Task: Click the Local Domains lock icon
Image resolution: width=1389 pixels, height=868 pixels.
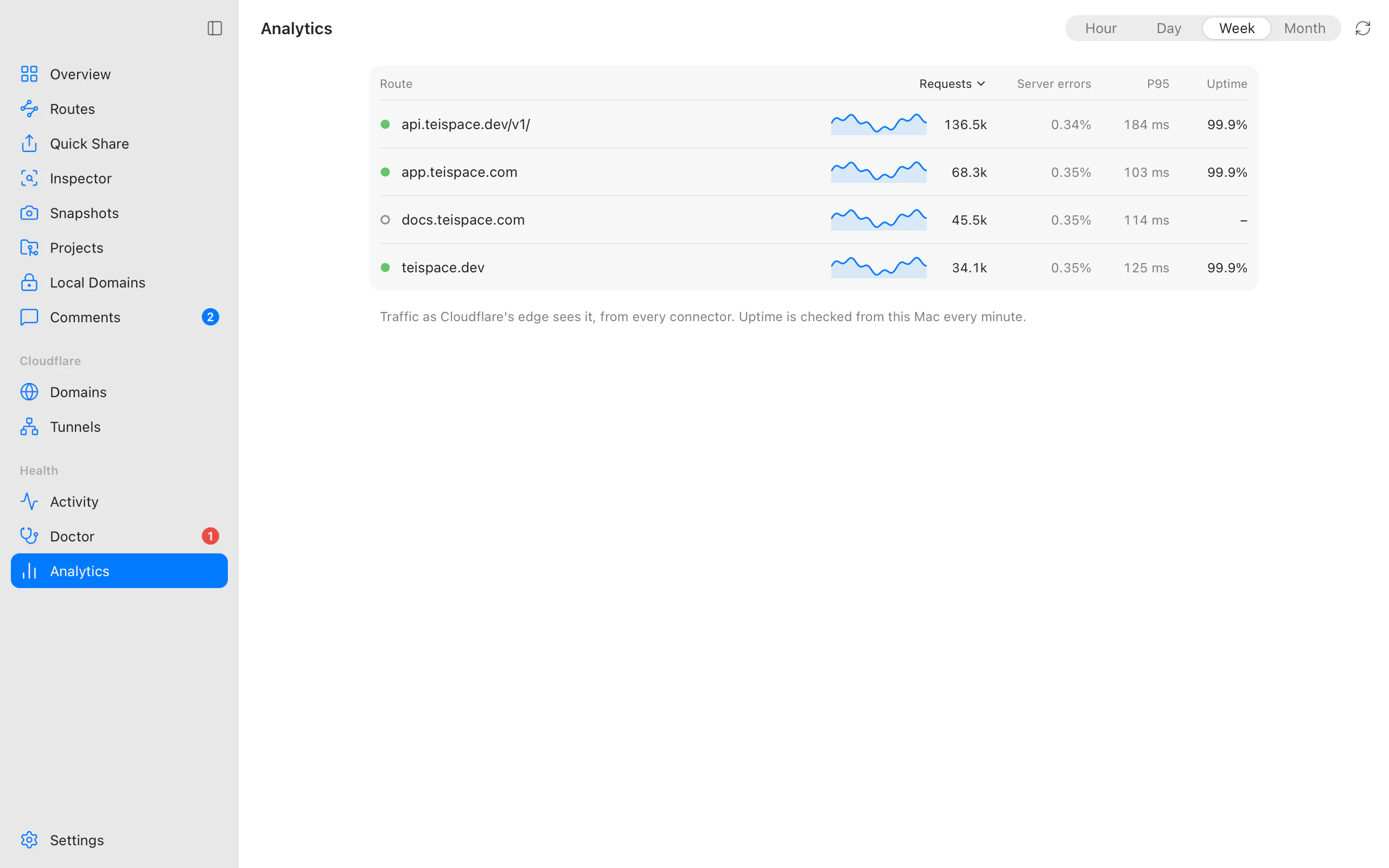Action: (29, 283)
